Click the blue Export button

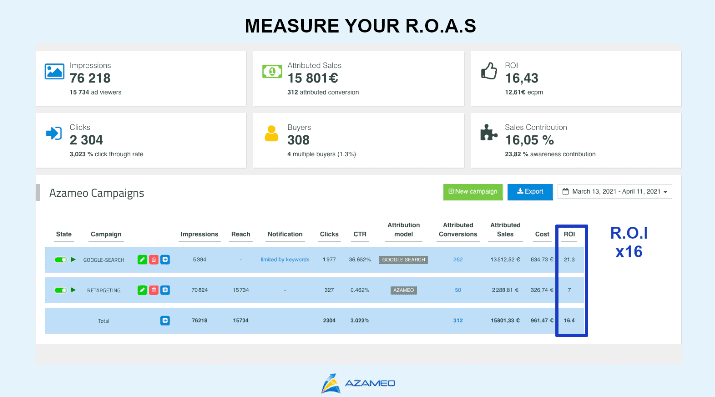(x=530, y=192)
